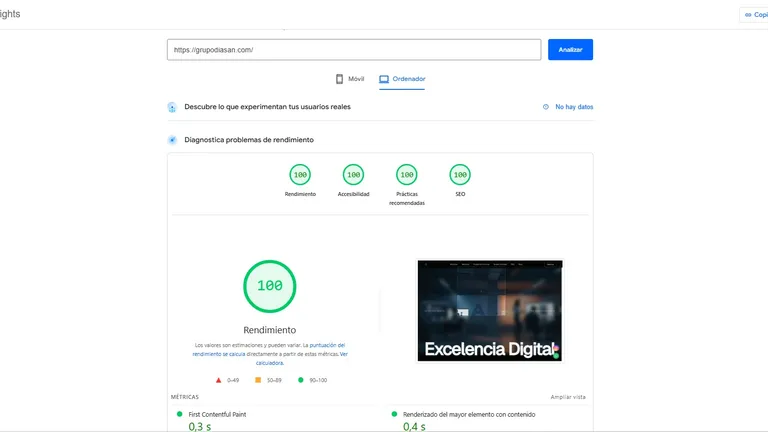Open the Prácticas recomendadas score gauge
The height and width of the screenshot is (432, 768).
click(406, 175)
